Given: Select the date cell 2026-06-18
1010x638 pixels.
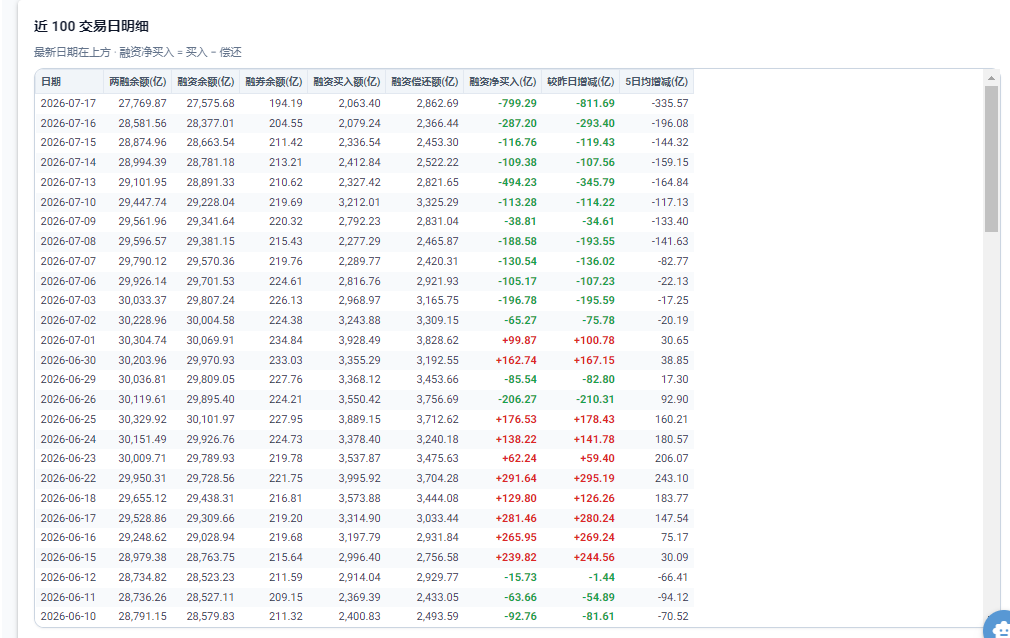Looking at the screenshot, I should [68, 498].
